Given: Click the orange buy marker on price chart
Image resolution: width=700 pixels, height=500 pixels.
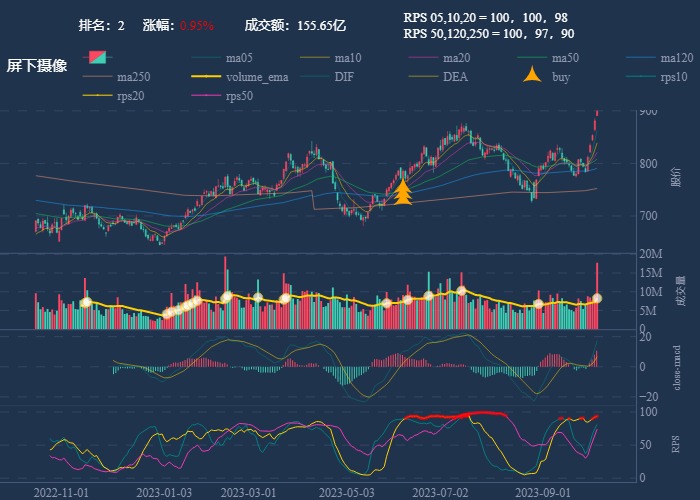Looking at the screenshot, I should (403, 192).
